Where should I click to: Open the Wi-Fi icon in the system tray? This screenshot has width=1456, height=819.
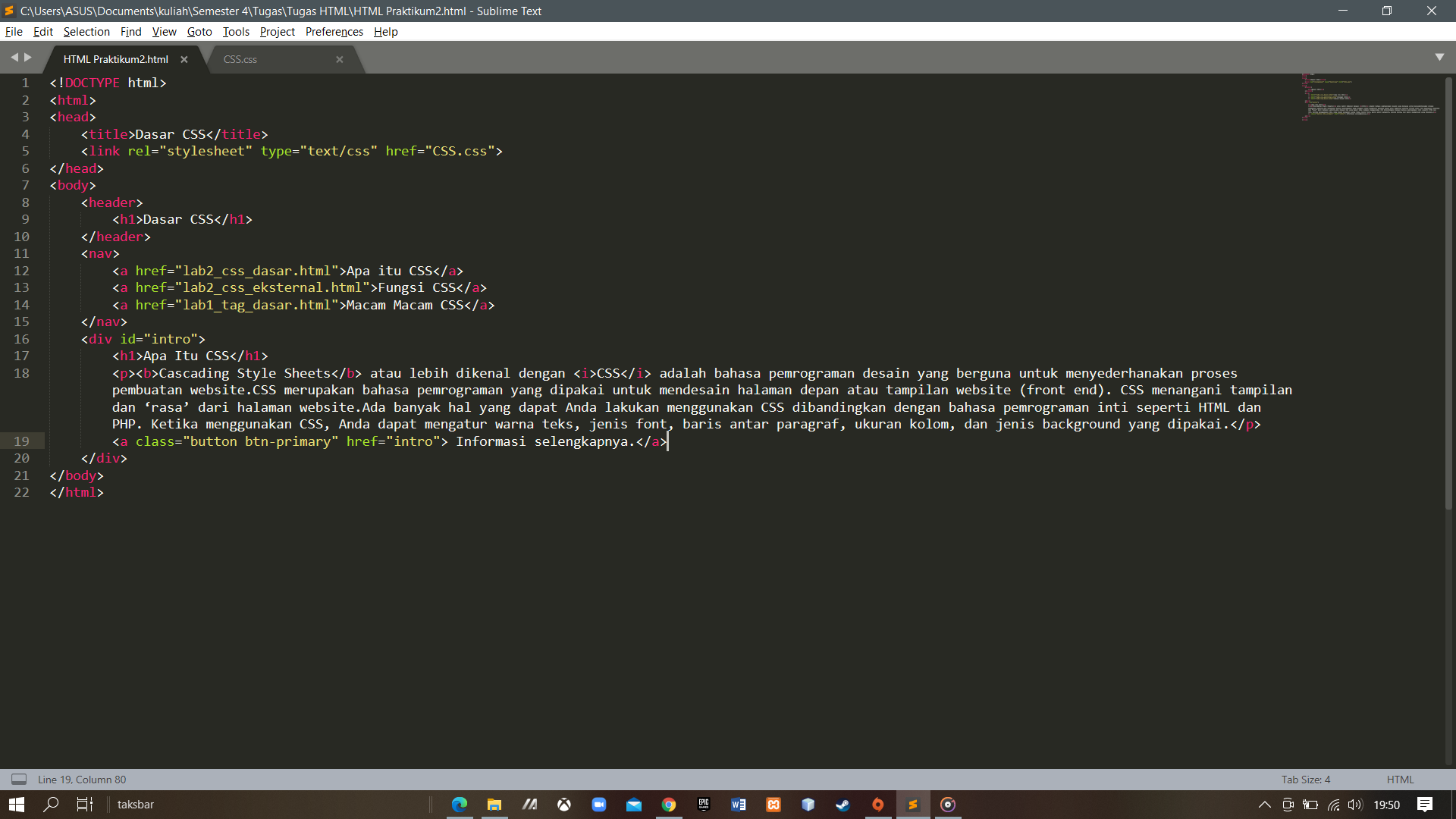[x=1334, y=806]
